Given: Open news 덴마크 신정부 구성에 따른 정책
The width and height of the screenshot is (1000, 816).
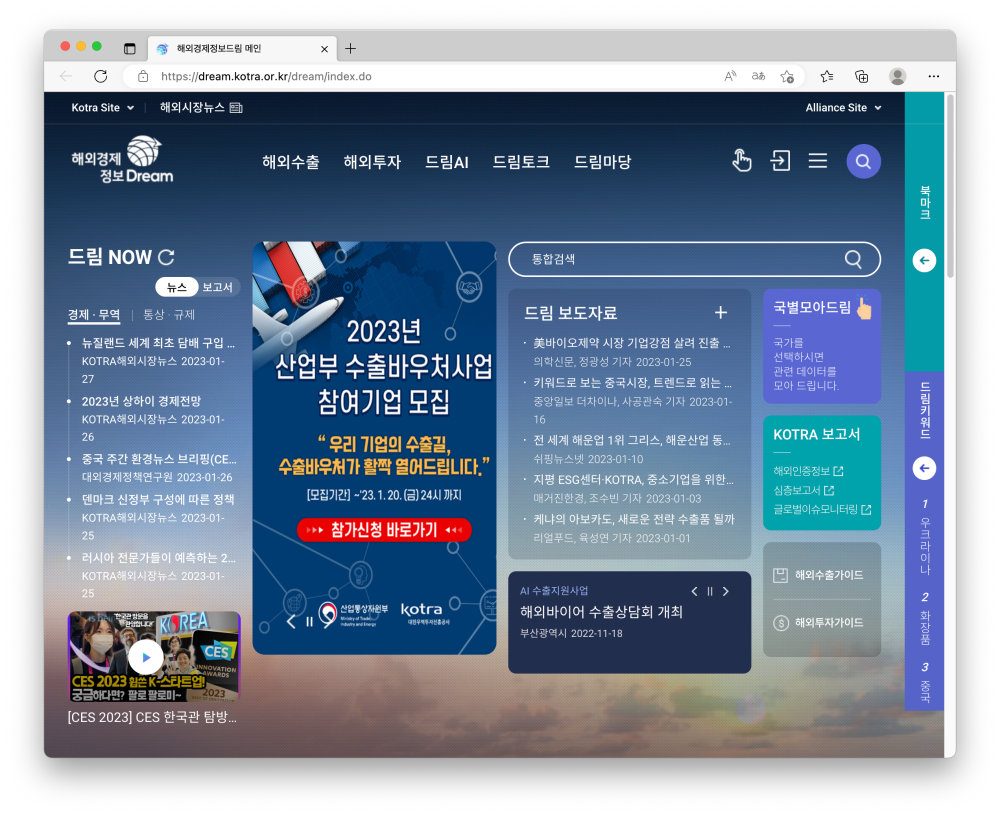Looking at the screenshot, I should click(158, 500).
